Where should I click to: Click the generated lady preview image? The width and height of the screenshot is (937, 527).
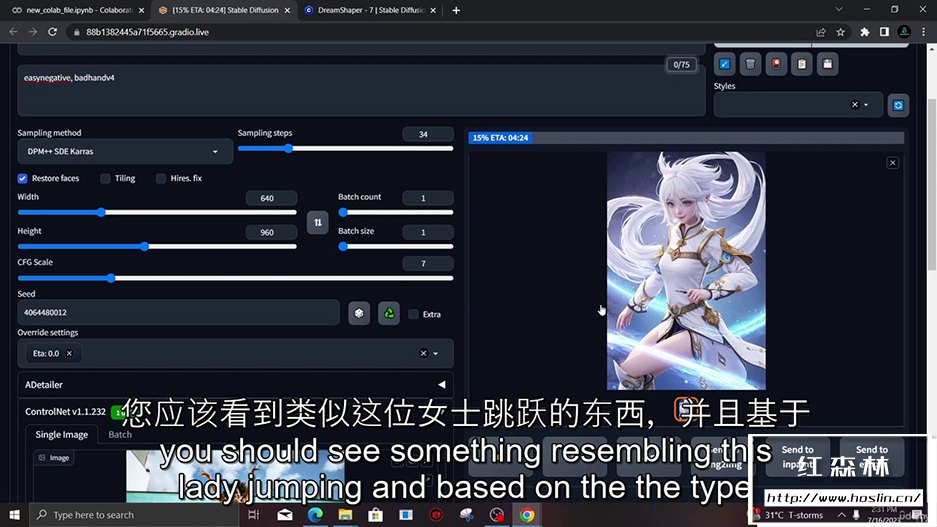coord(686,271)
